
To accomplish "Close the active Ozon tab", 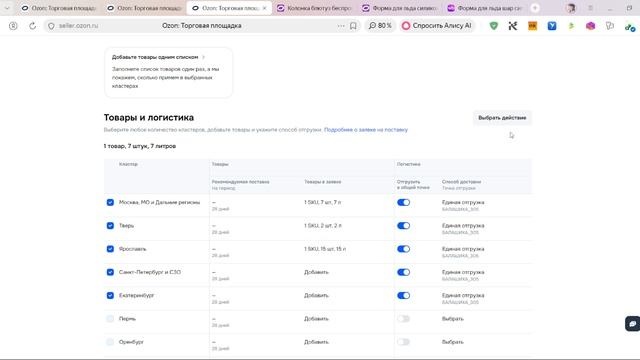I will click(x=264, y=8).
